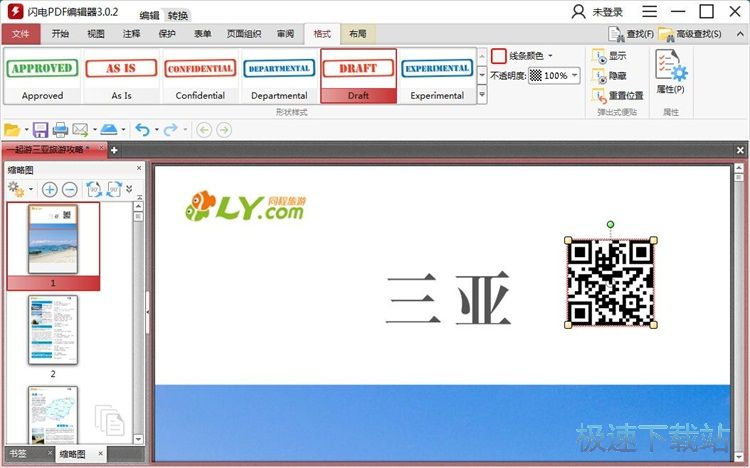Click the scanner icon in quick toolbar
This screenshot has width=750, height=468.
coord(109,130)
